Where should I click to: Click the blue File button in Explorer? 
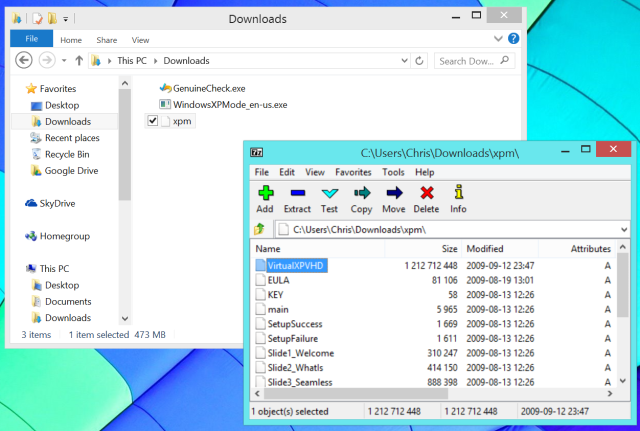(30, 40)
